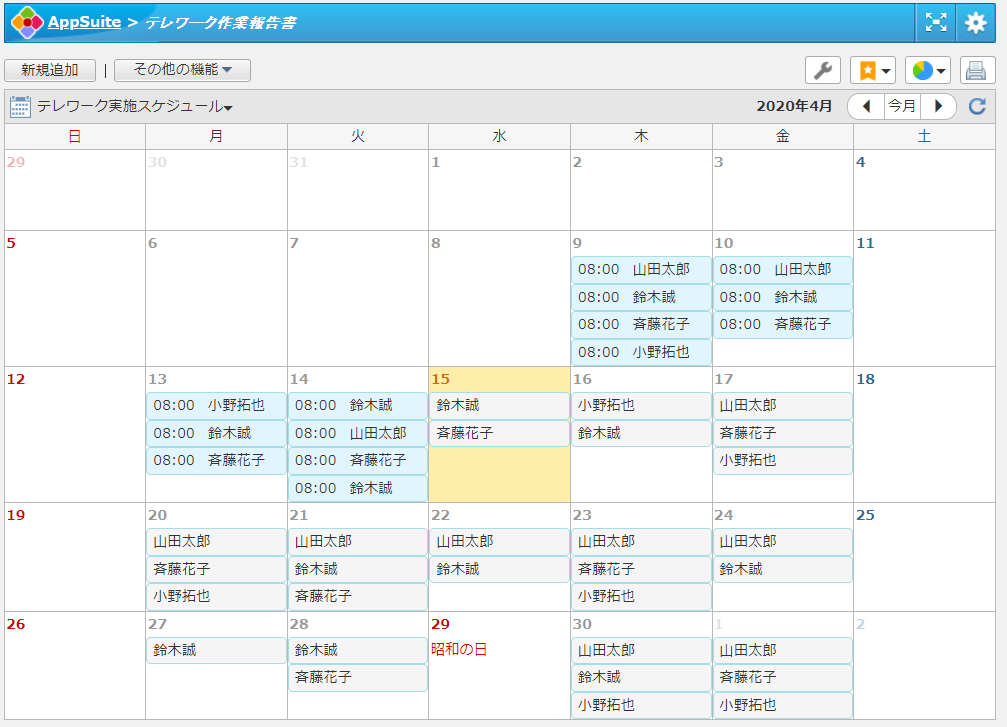Go to previous month arrow
1007x727 pixels.
click(866, 106)
